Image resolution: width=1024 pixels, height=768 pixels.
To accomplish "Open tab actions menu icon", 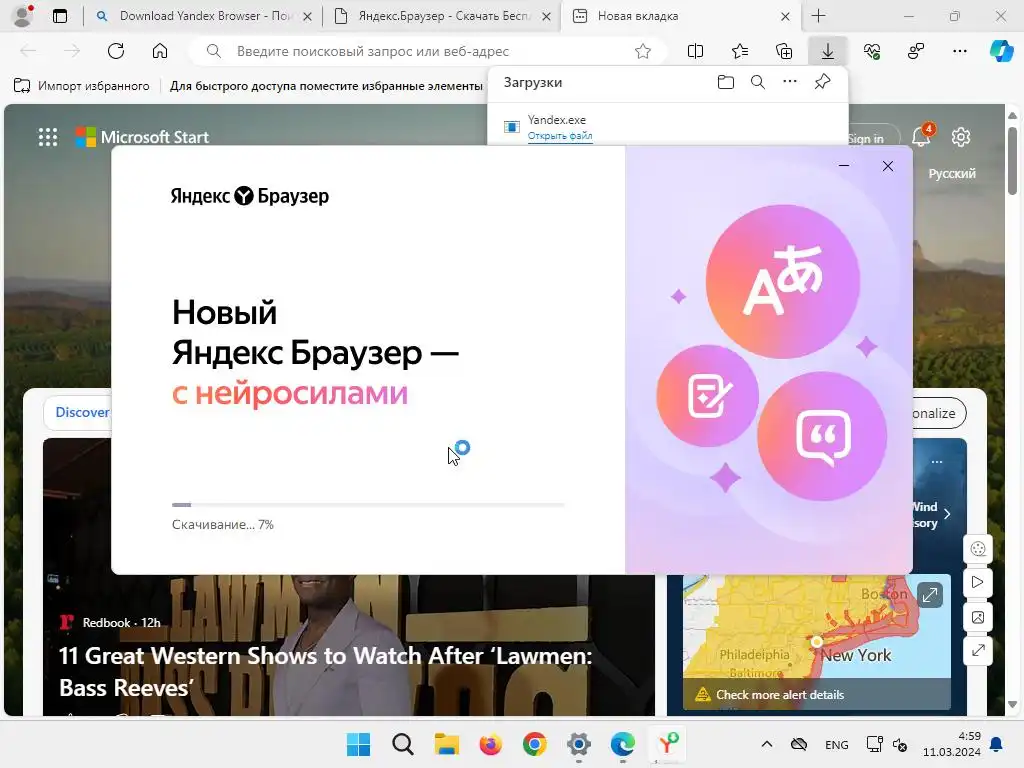I will [x=59, y=16].
